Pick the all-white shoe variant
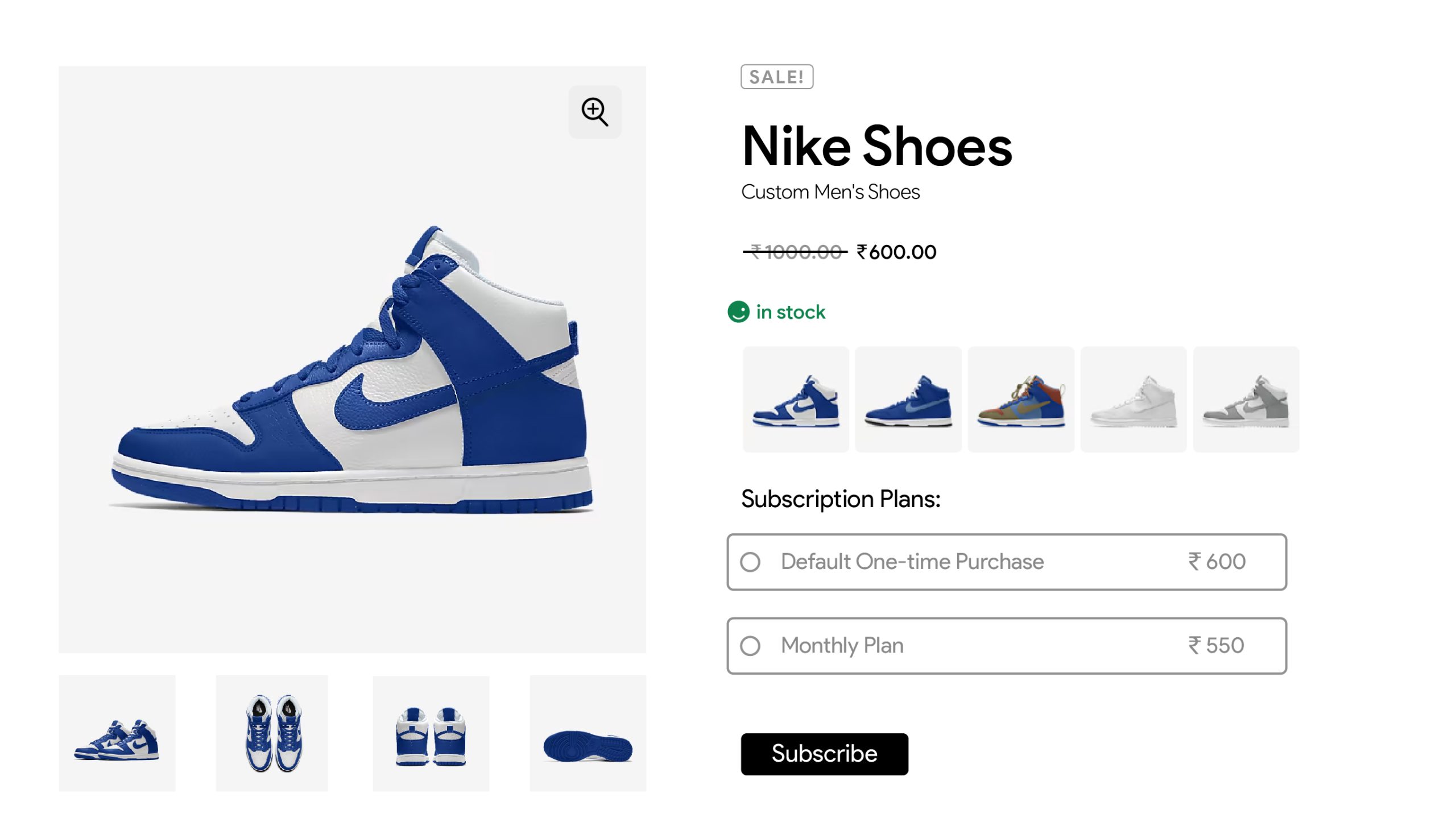This screenshot has height=839, width=1456. (x=1133, y=400)
